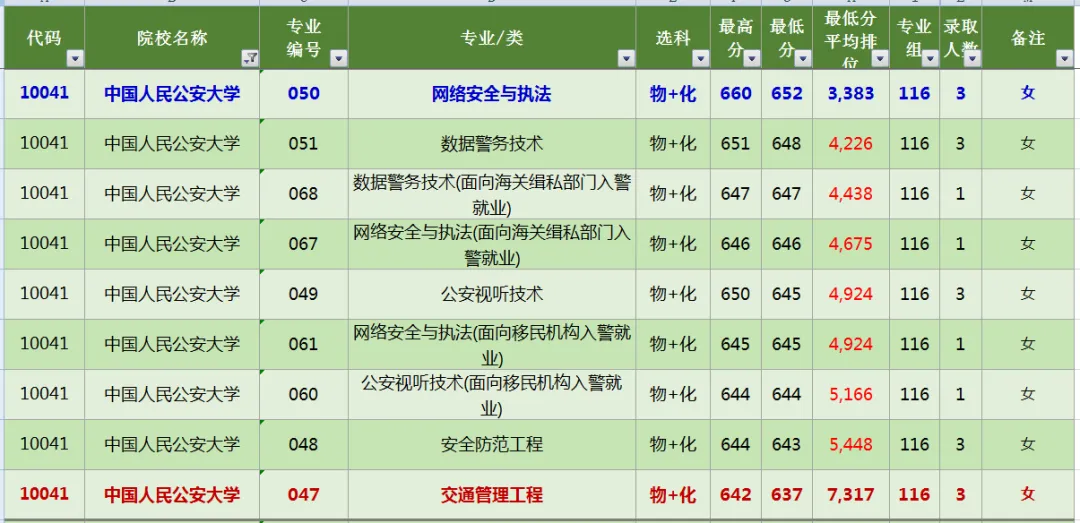The height and width of the screenshot is (523, 1080).
Task: Click the ranking value 4,675
Action: coord(851,244)
